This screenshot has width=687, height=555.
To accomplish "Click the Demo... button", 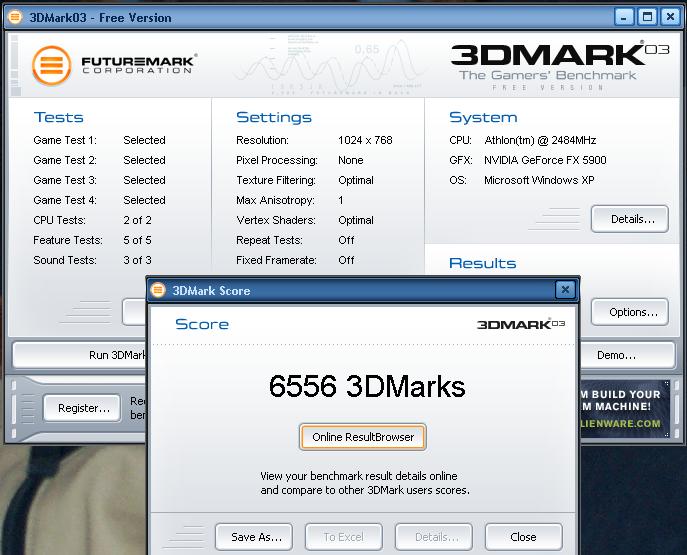I will 627,355.
